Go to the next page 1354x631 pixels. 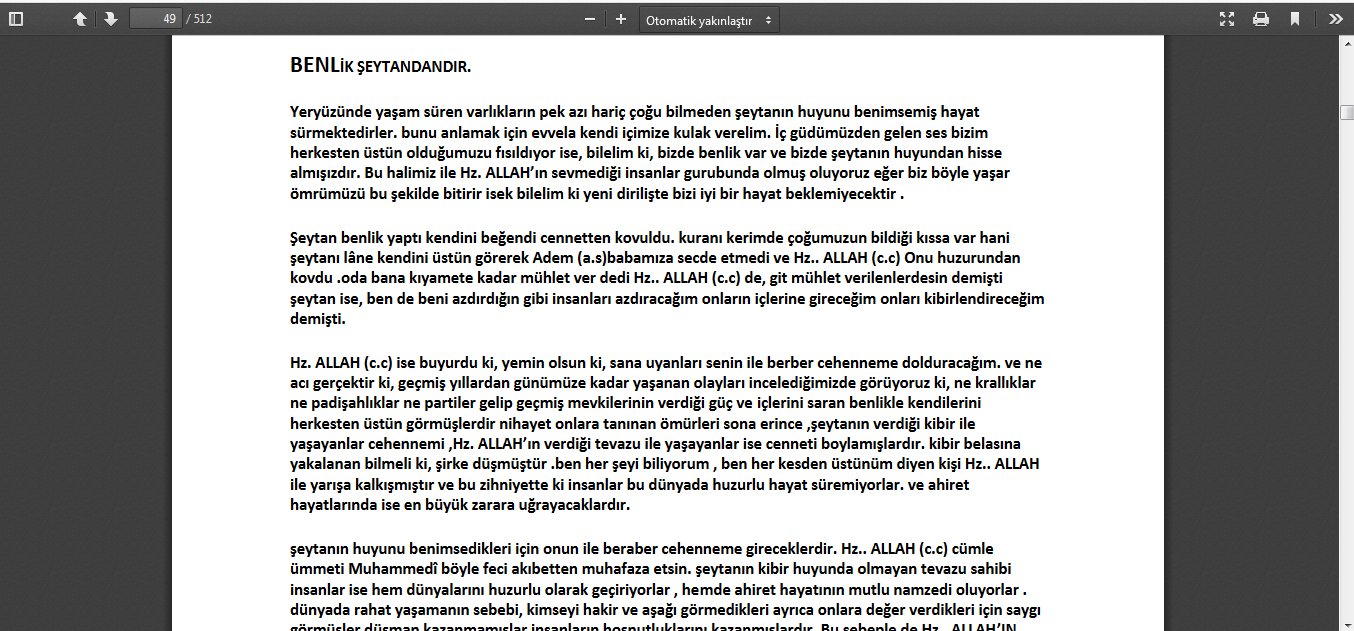110,19
